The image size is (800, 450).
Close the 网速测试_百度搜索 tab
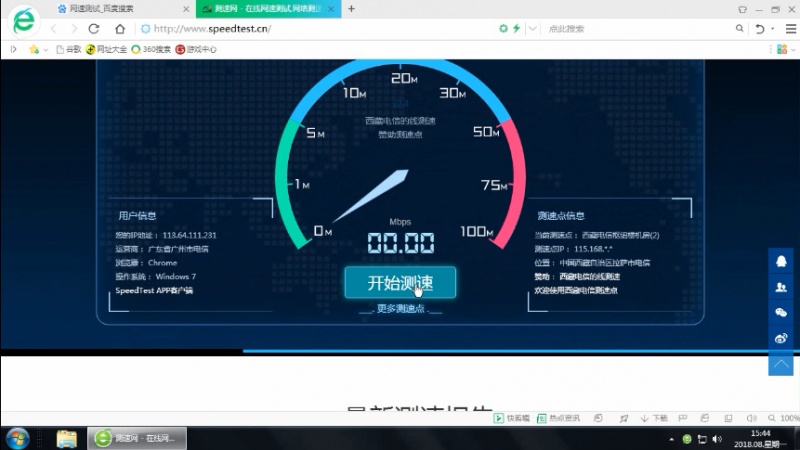pyautogui.click(x=186, y=9)
